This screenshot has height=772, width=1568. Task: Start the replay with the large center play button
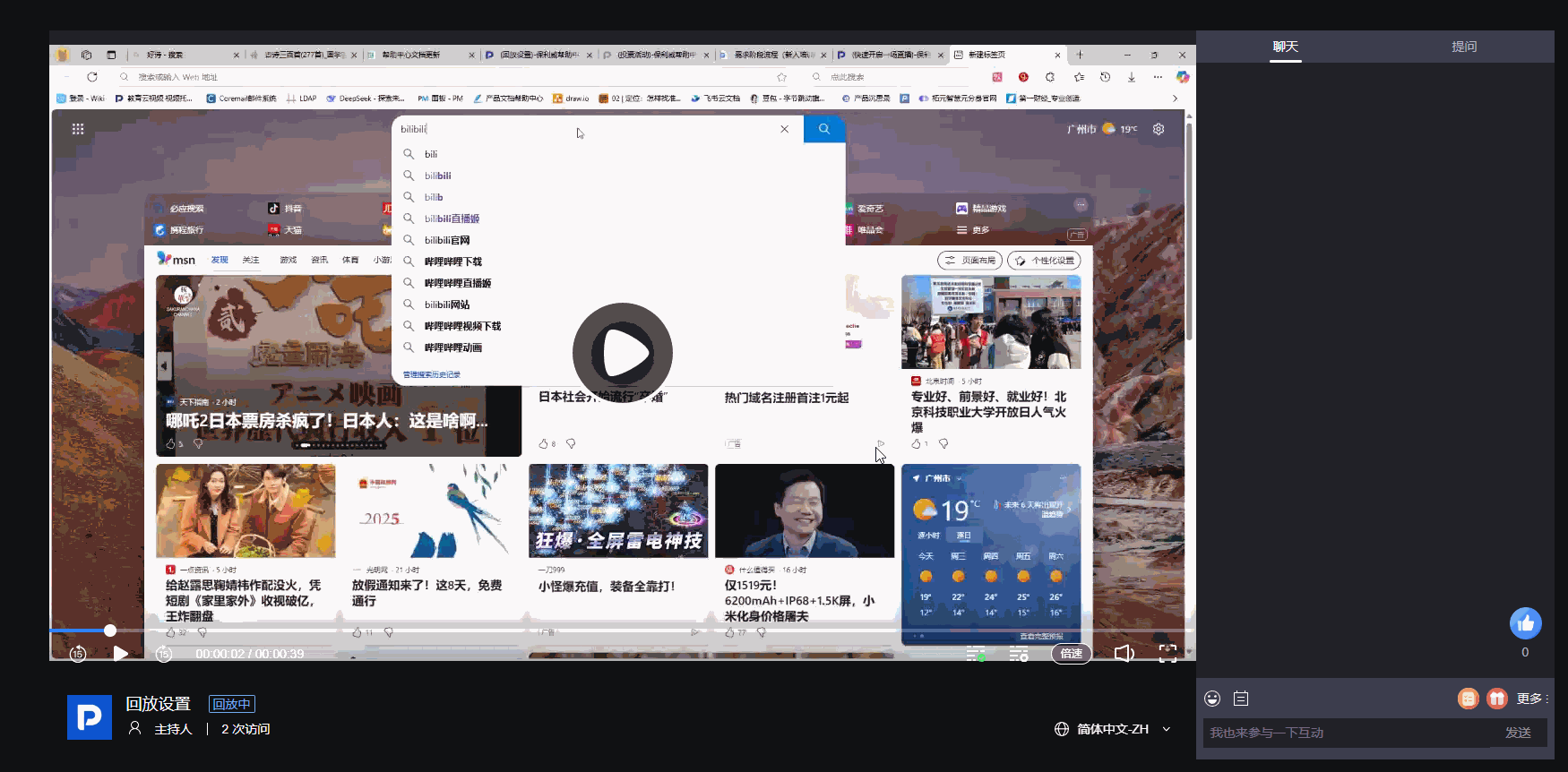(x=623, y=353)
